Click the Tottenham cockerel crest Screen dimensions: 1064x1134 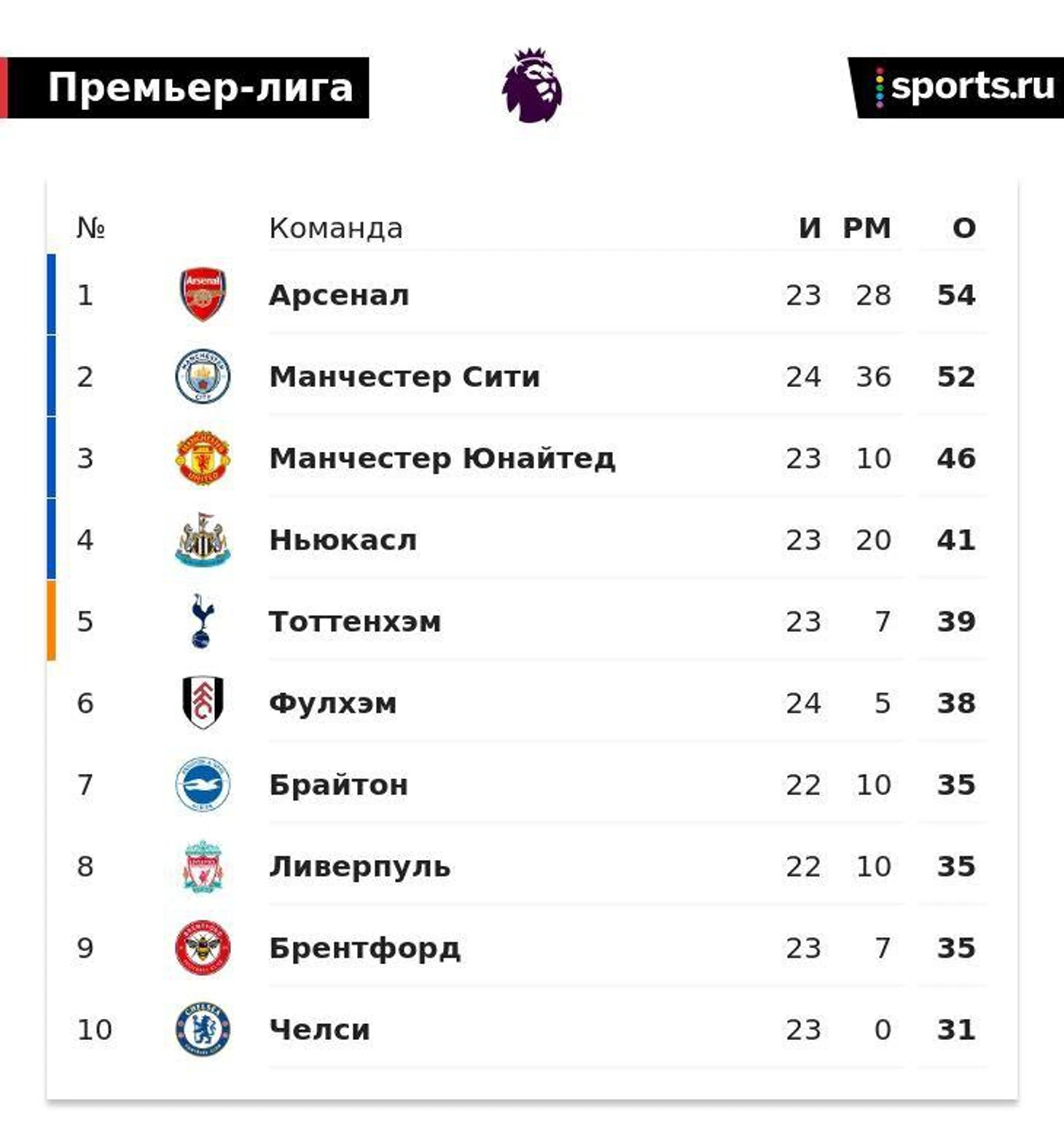click(202, 621)
